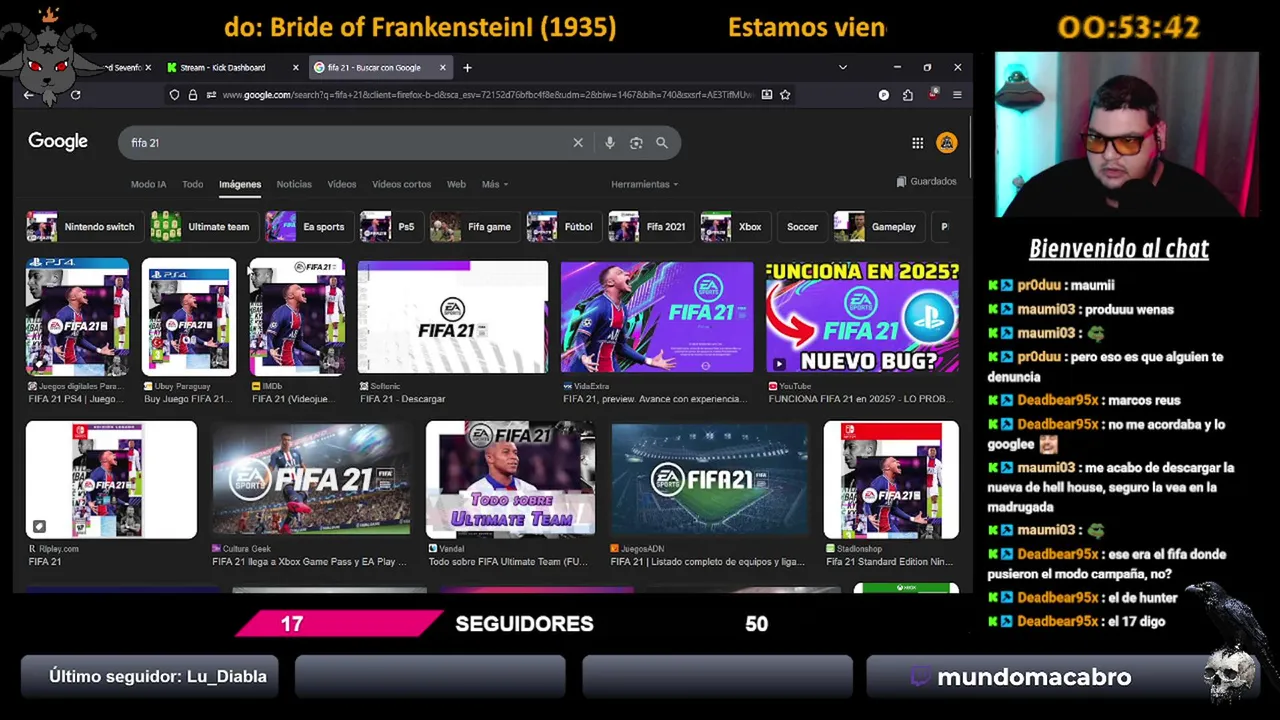Filter by Soccer chip

802,227
